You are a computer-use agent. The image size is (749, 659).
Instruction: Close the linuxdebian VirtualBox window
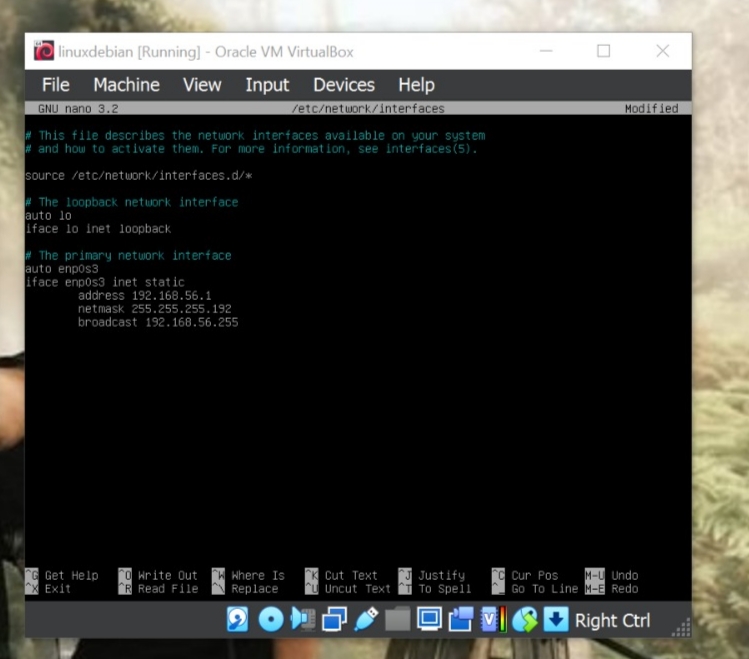click(663, 51)
